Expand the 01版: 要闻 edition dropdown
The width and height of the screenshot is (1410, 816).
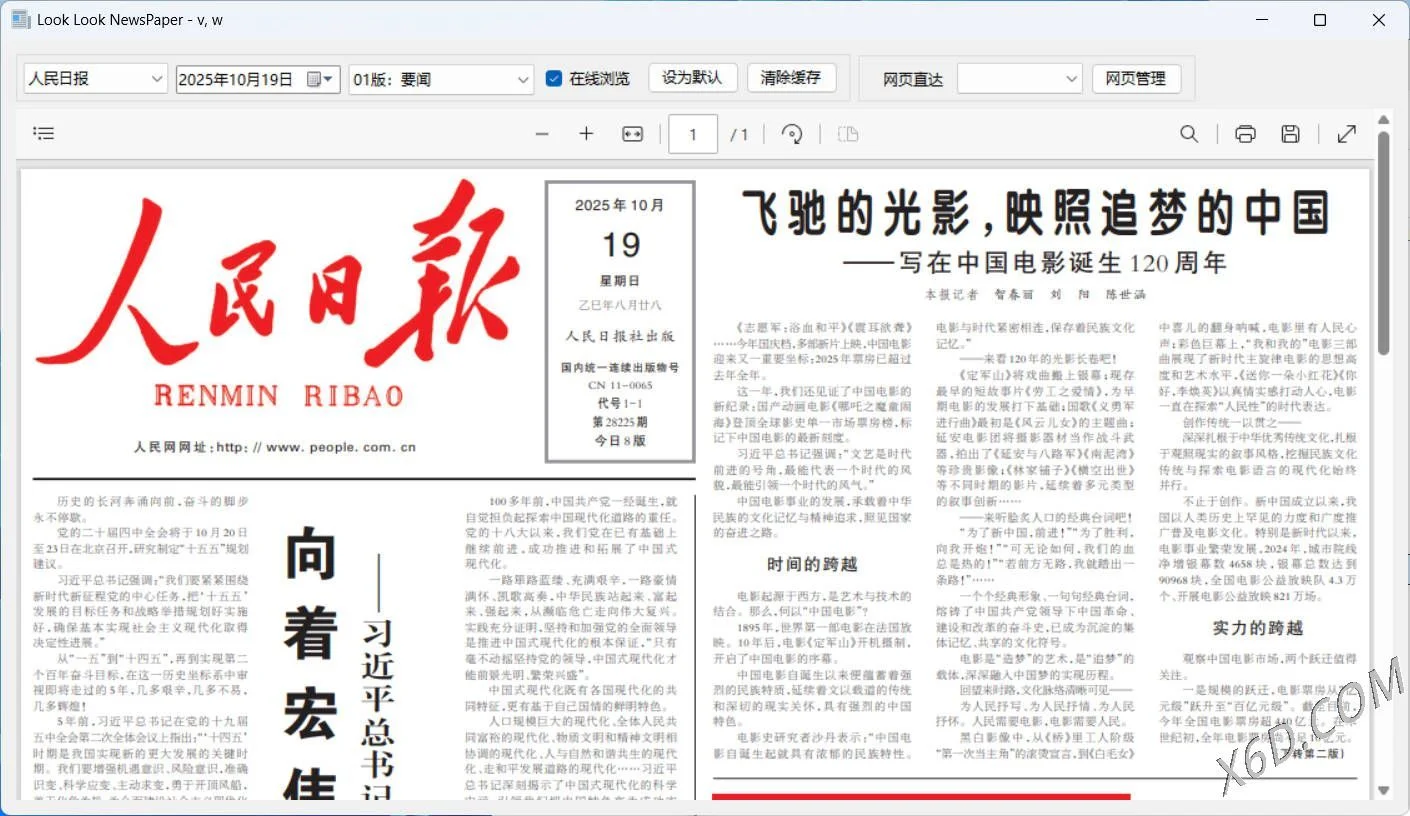pos(522,79)
